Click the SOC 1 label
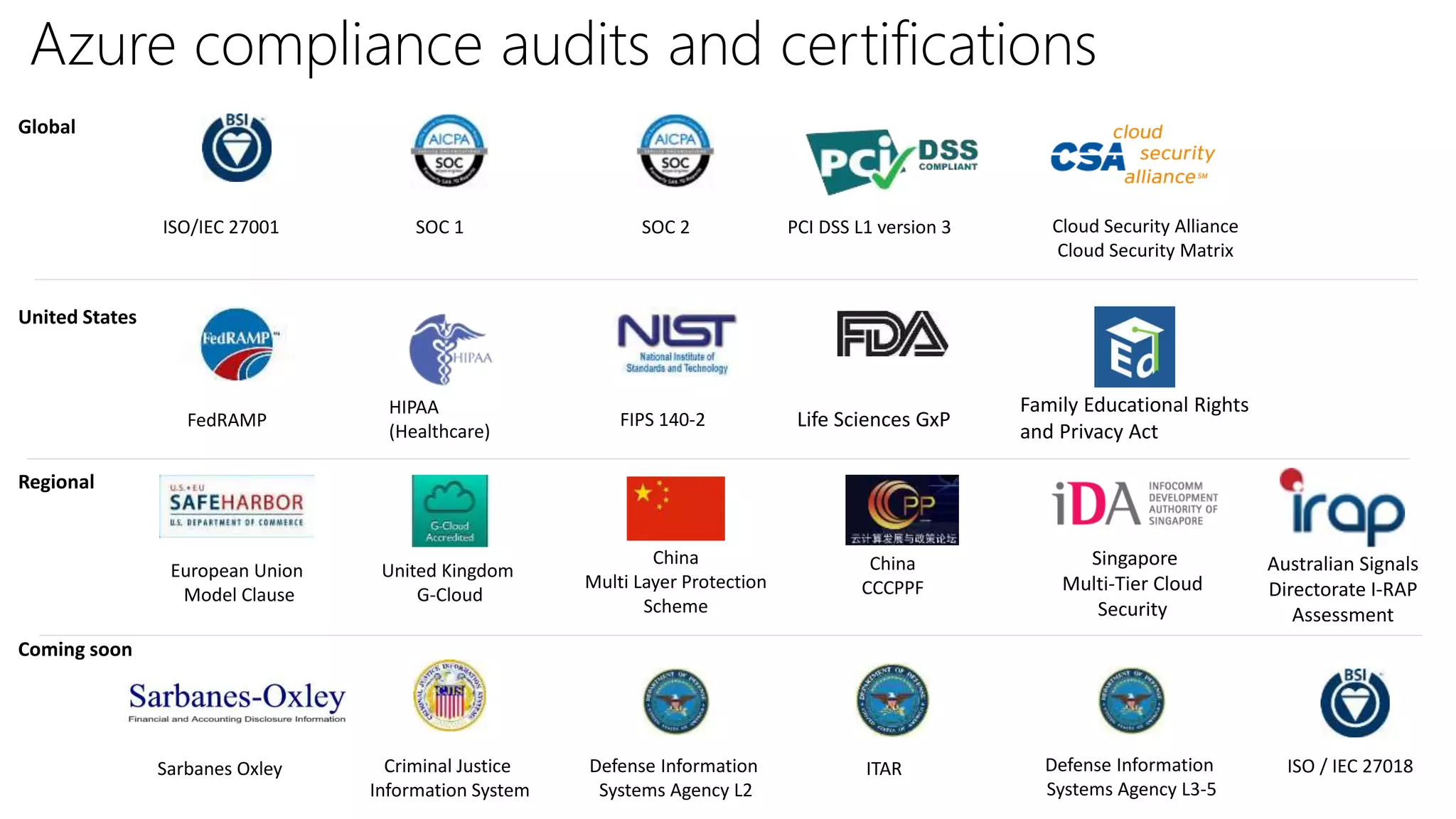 [x=439, y=227]
